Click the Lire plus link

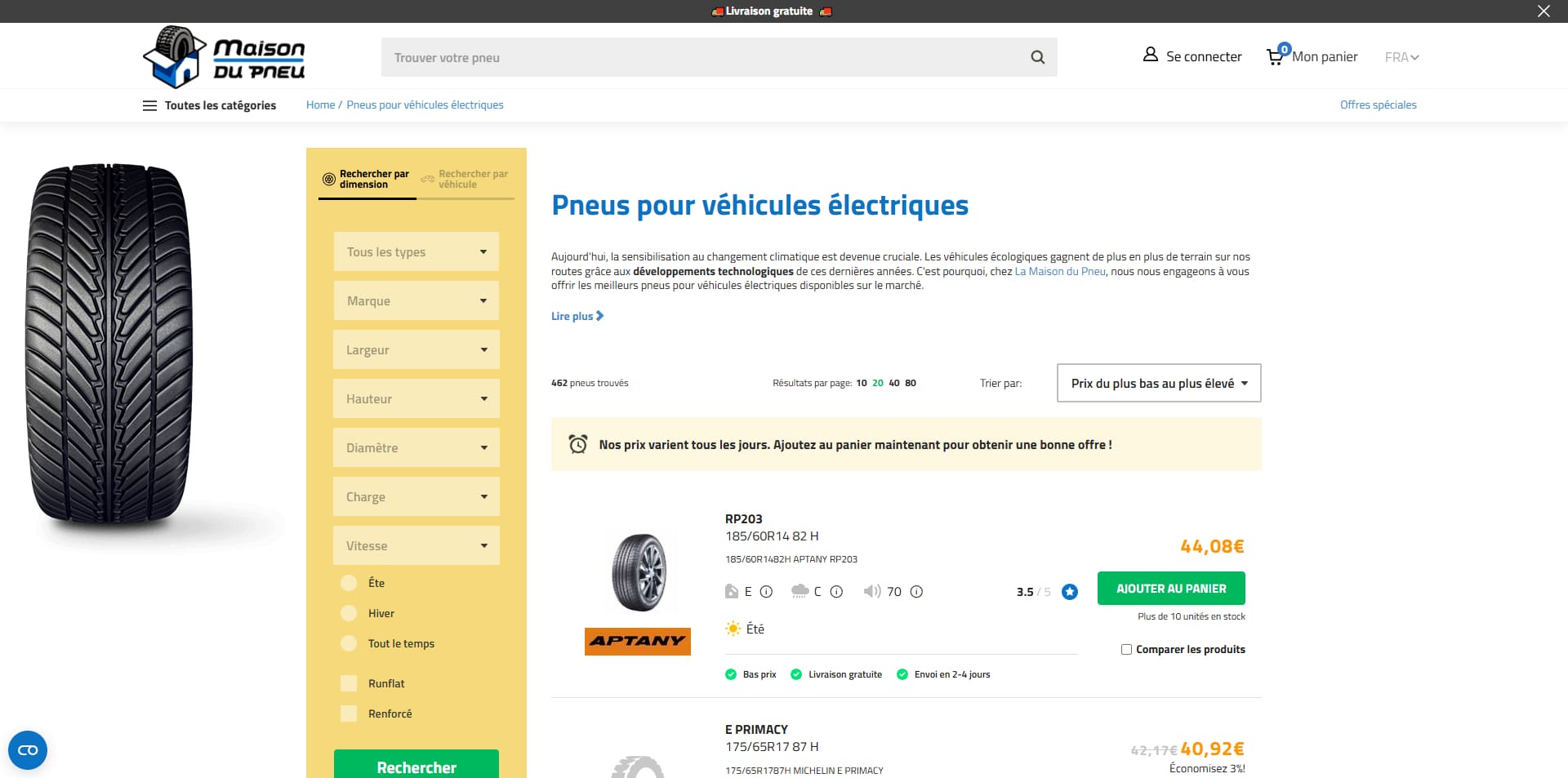pos(577,316)
